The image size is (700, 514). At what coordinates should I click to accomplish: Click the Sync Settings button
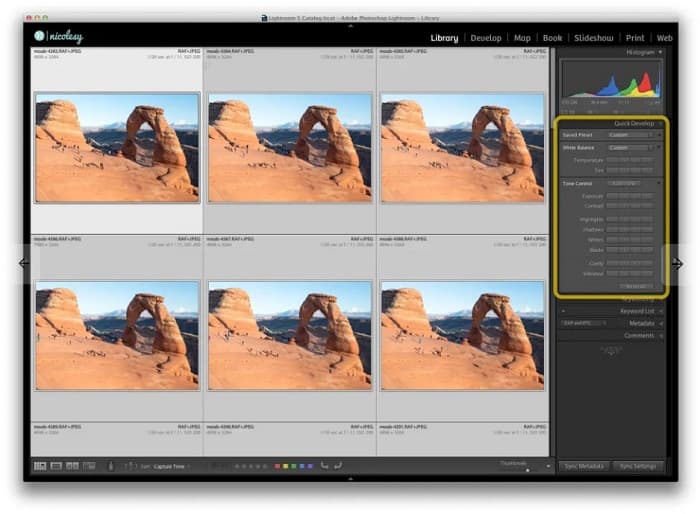click(636, 466)
